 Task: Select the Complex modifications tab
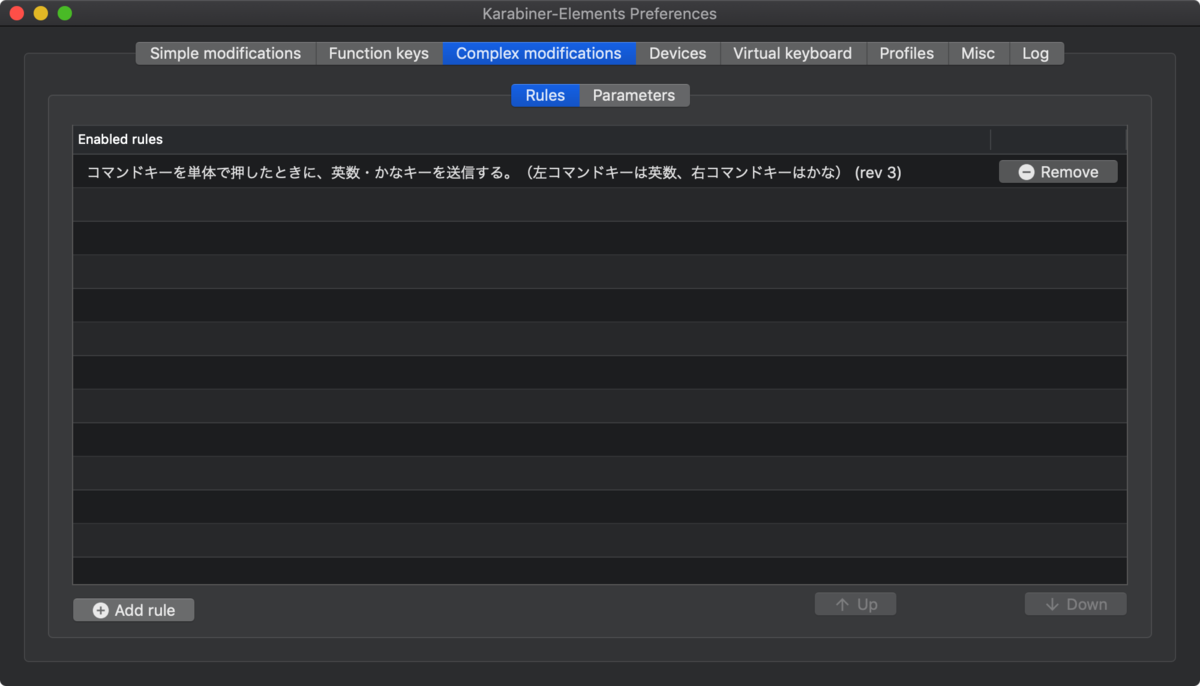(539, 53)
